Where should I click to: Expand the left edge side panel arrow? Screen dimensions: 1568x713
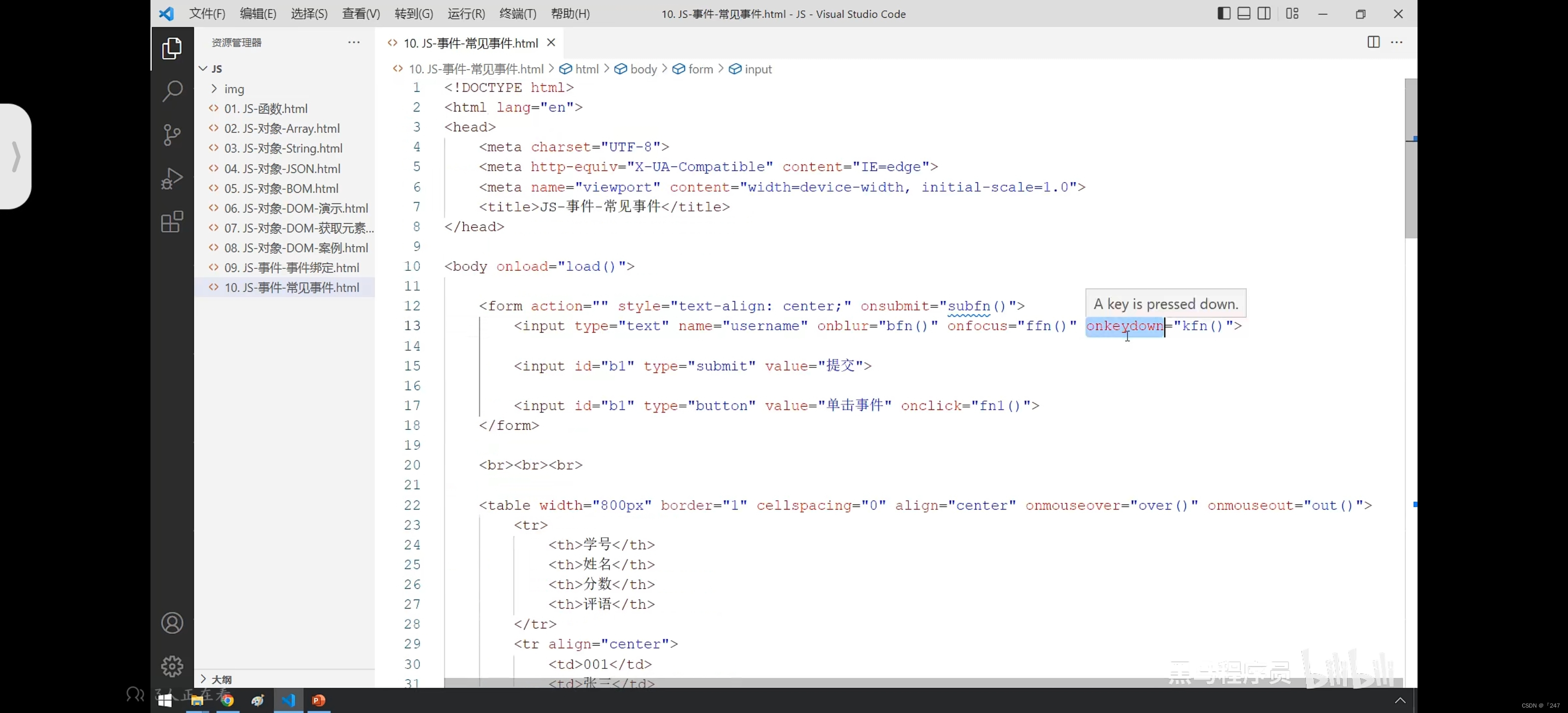[x=16, y=156]
